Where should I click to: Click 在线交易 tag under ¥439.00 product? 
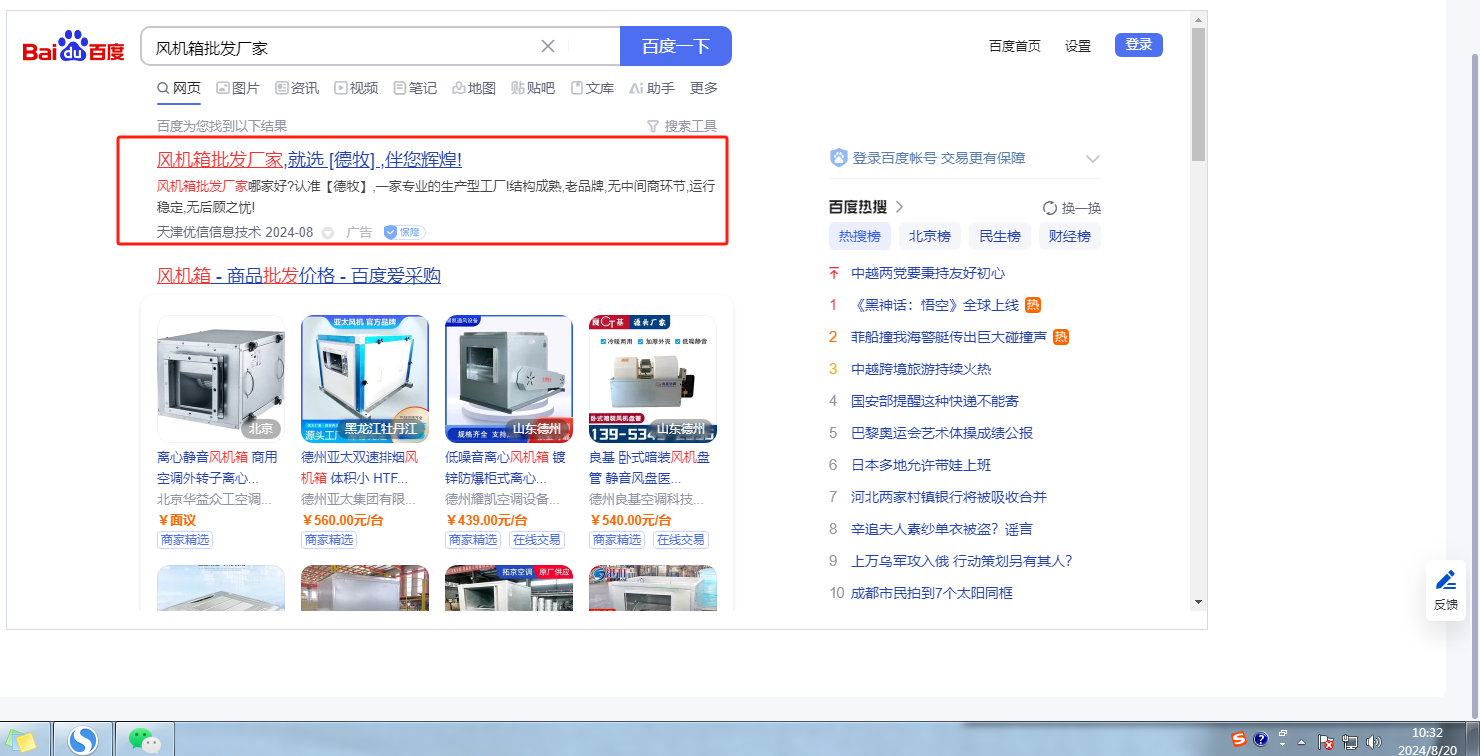(x=537, y=540)
